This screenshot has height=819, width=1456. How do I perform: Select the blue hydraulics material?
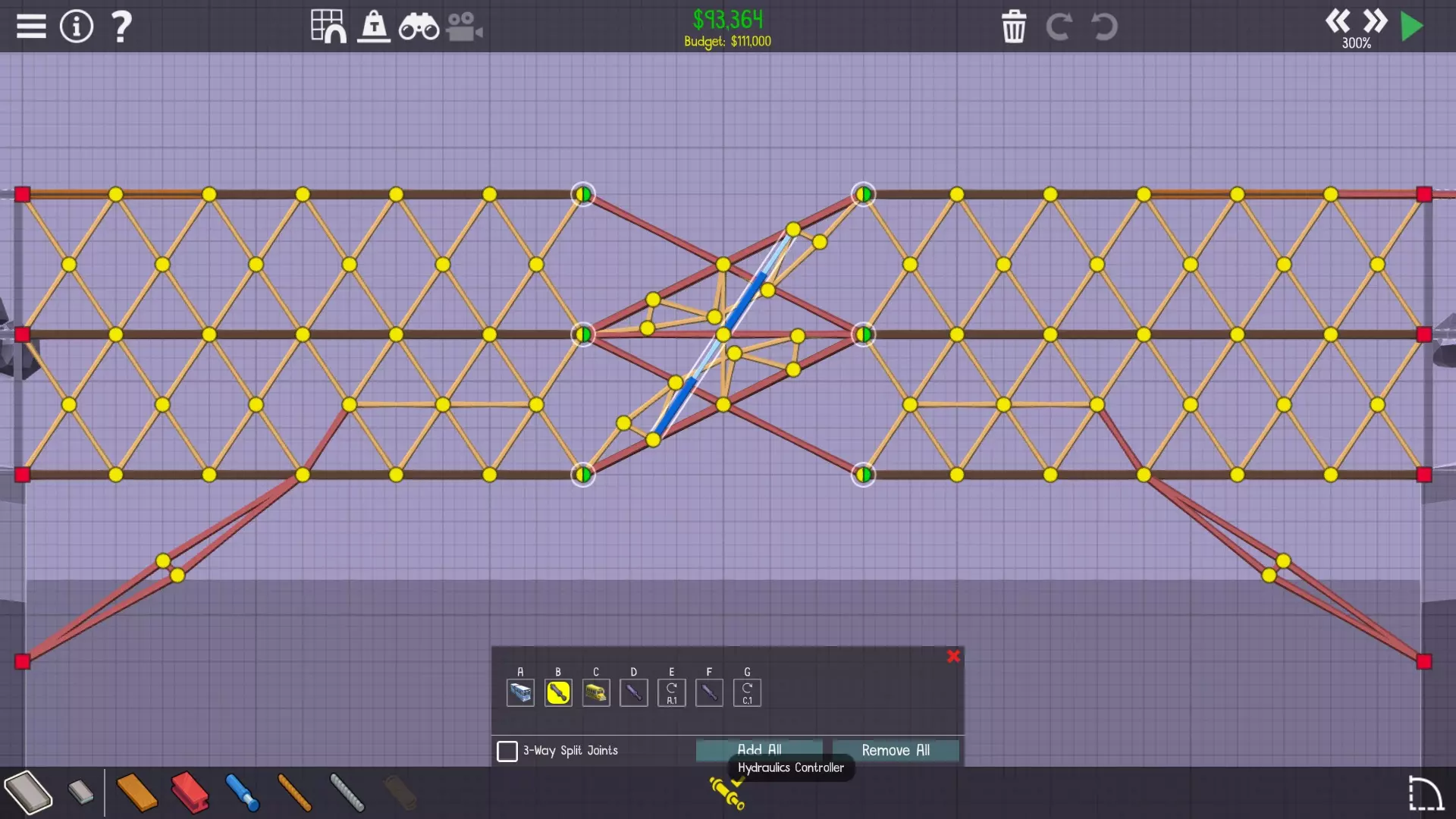[x=243, y=792]
